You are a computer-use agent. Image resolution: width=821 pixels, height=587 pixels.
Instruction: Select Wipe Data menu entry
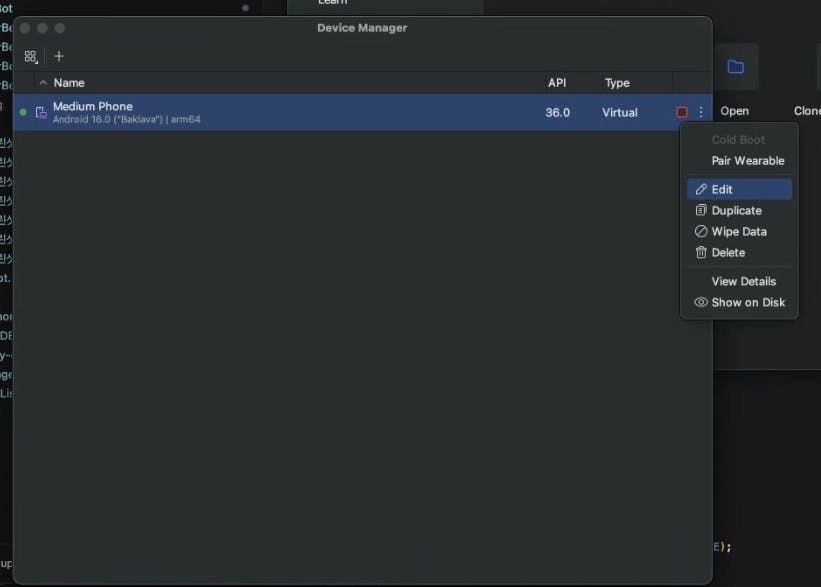pyautogui.click(x=739, y=231)
